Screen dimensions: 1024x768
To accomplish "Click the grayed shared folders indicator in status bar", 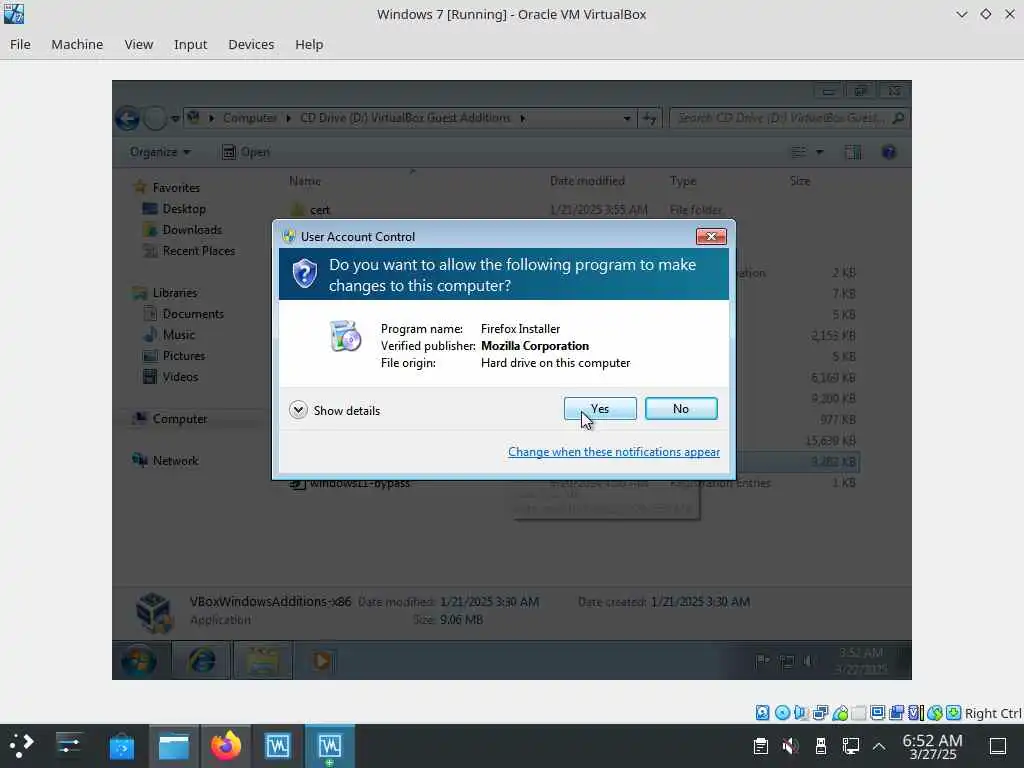I will click(859, 712).
